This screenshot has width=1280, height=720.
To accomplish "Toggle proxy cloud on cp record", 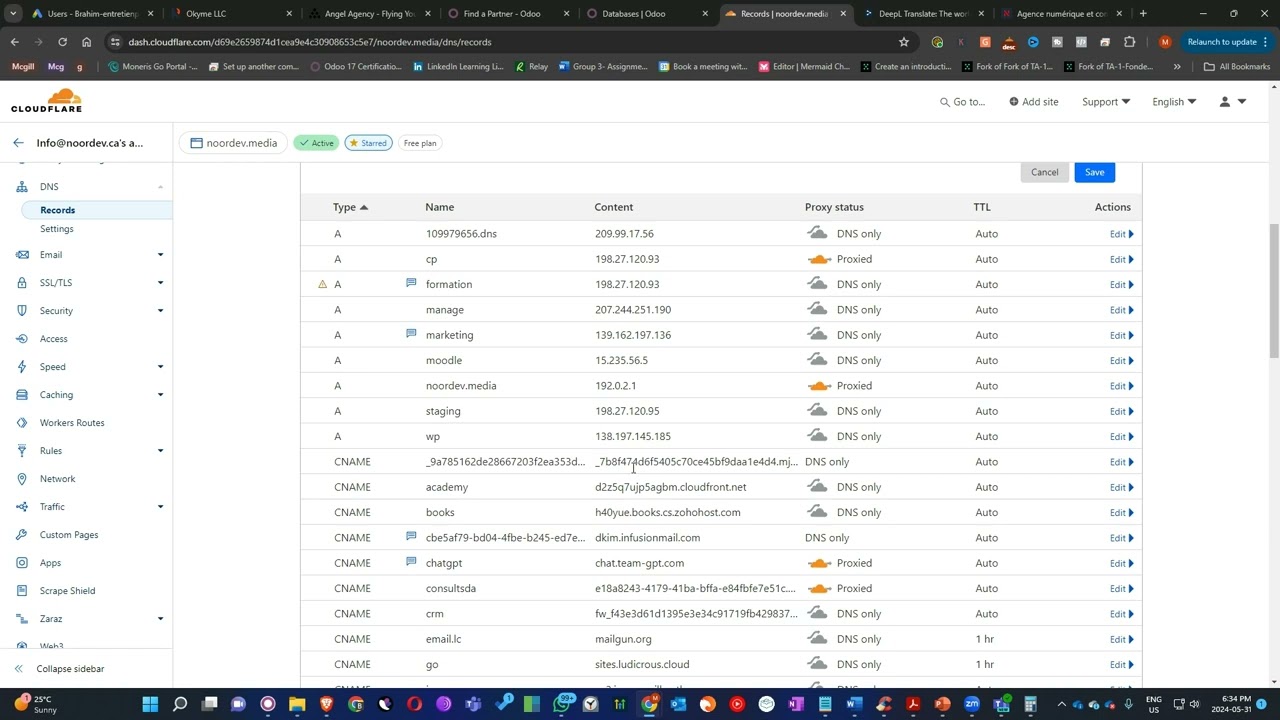I will 819,259.
